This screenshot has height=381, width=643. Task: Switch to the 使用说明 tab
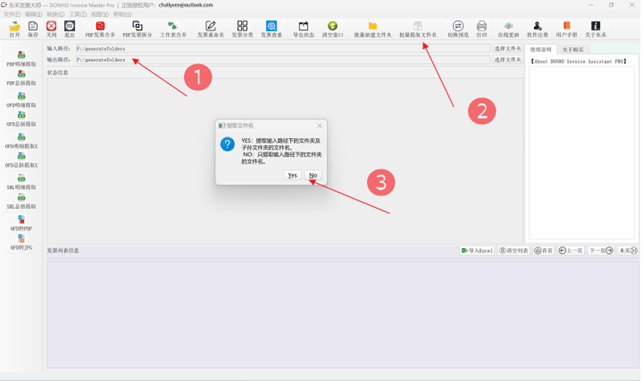[541, 50]
